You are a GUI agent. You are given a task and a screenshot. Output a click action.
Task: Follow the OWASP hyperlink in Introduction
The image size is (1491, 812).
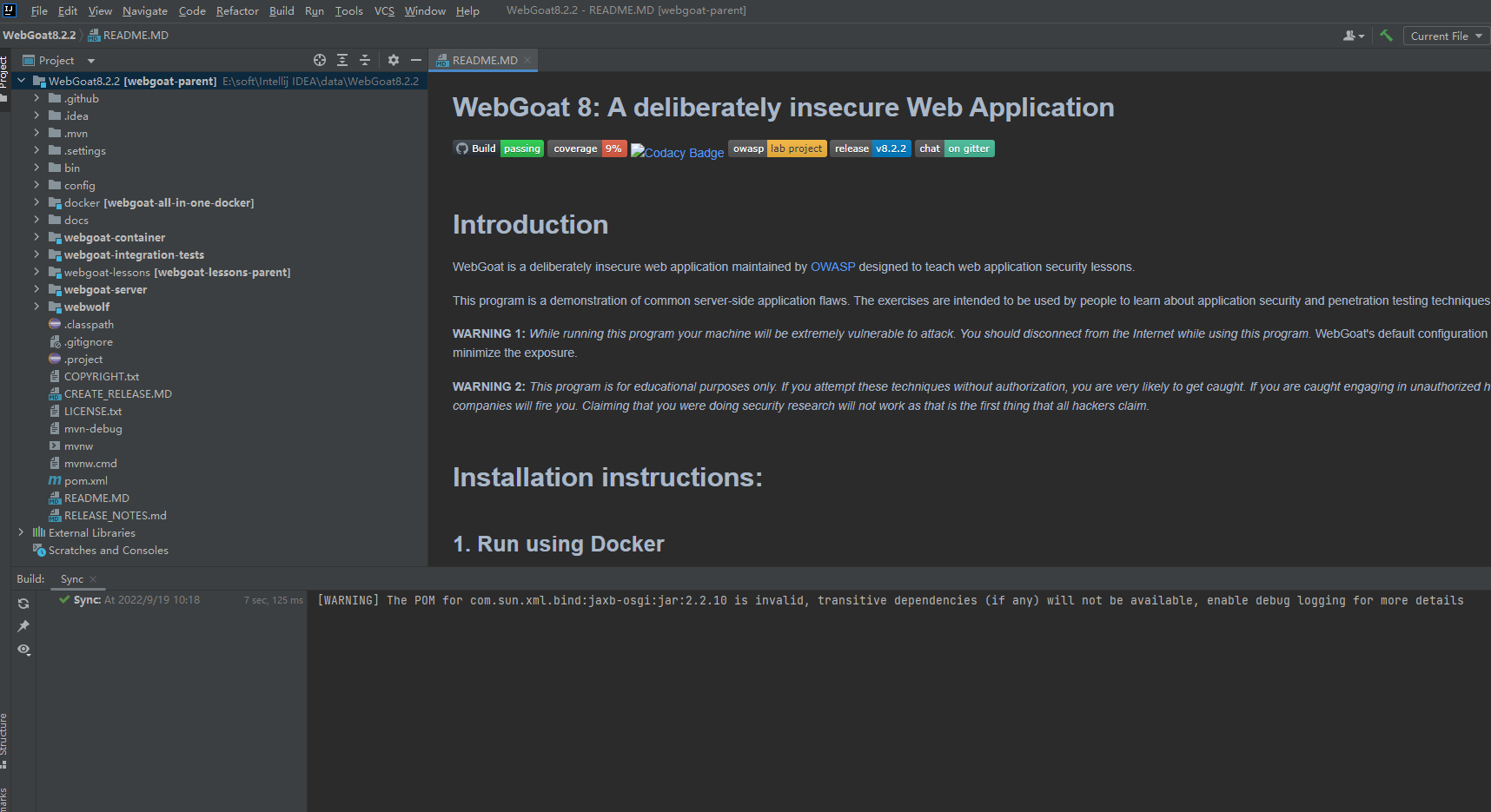[832, 267]
